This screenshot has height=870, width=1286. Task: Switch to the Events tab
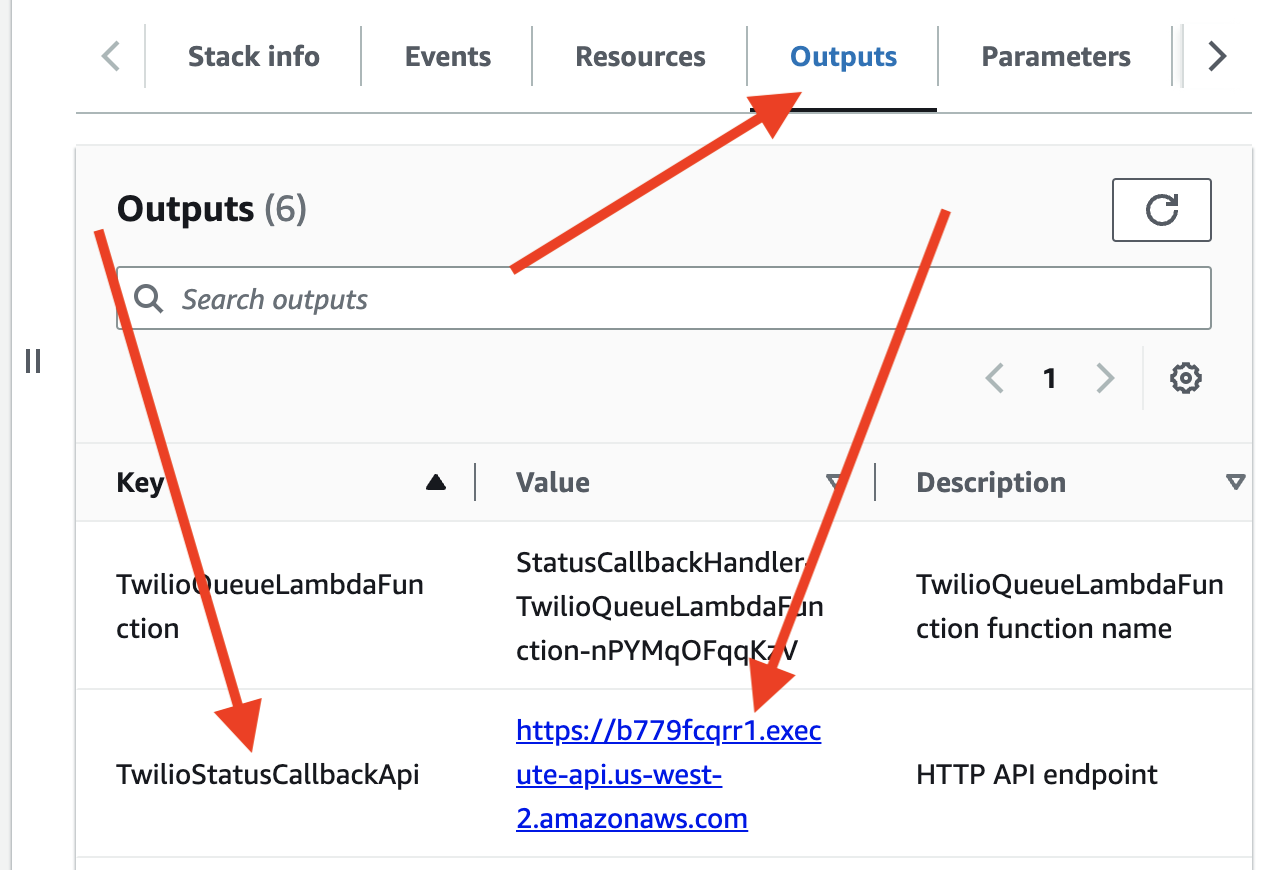(447, 57)
